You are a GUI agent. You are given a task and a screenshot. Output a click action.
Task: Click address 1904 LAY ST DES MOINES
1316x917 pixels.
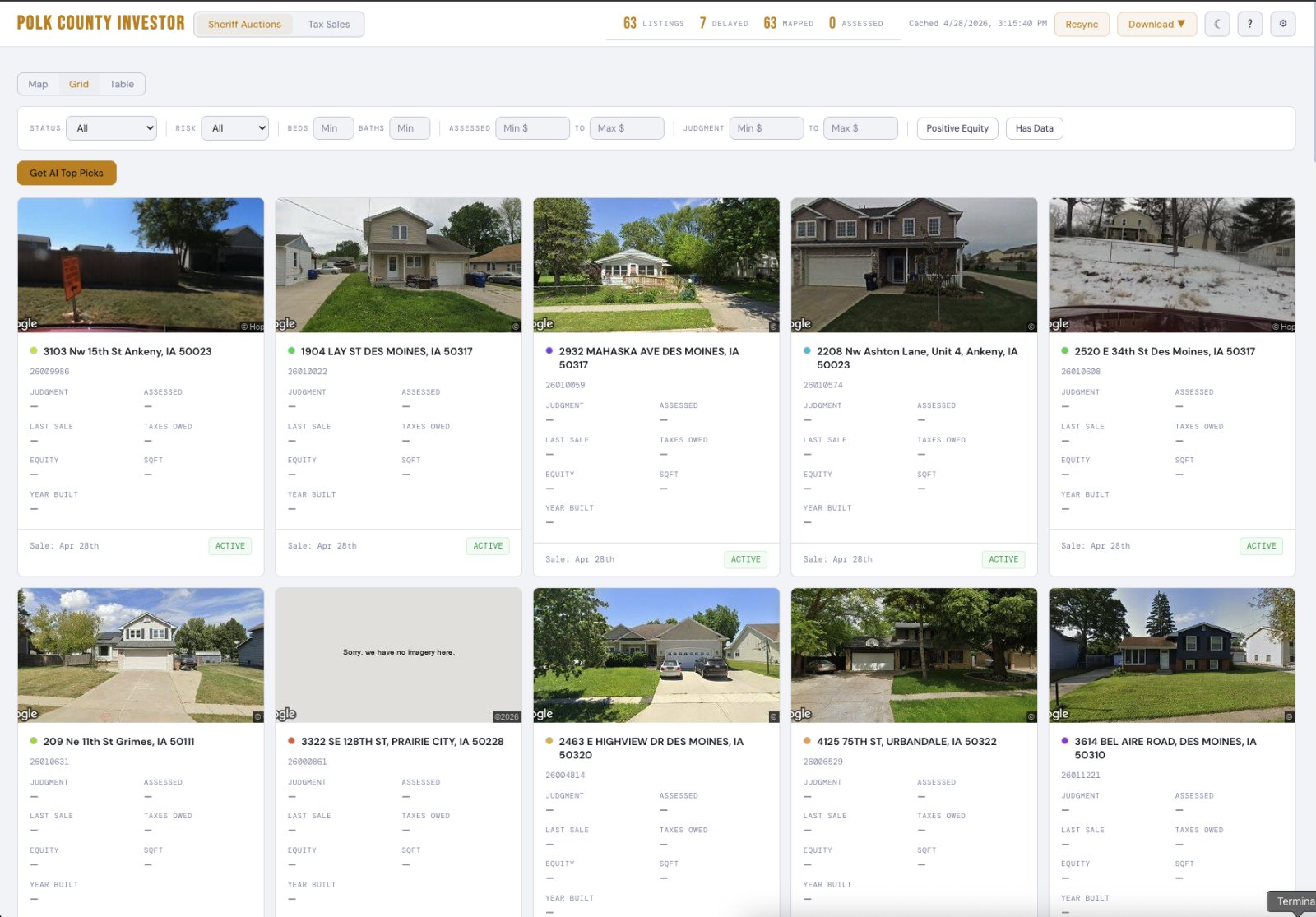pos(387,351)
